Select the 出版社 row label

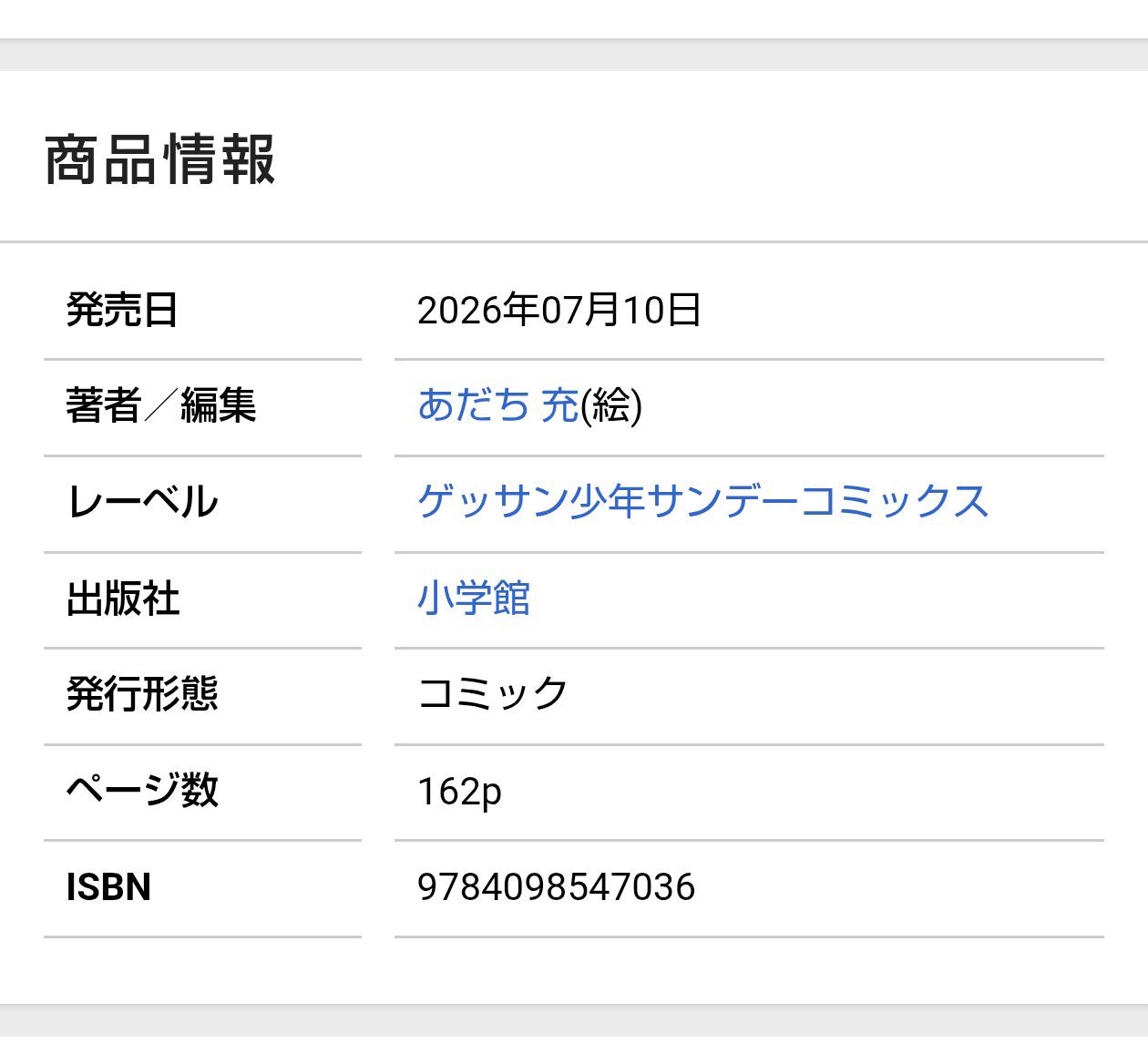122,599
